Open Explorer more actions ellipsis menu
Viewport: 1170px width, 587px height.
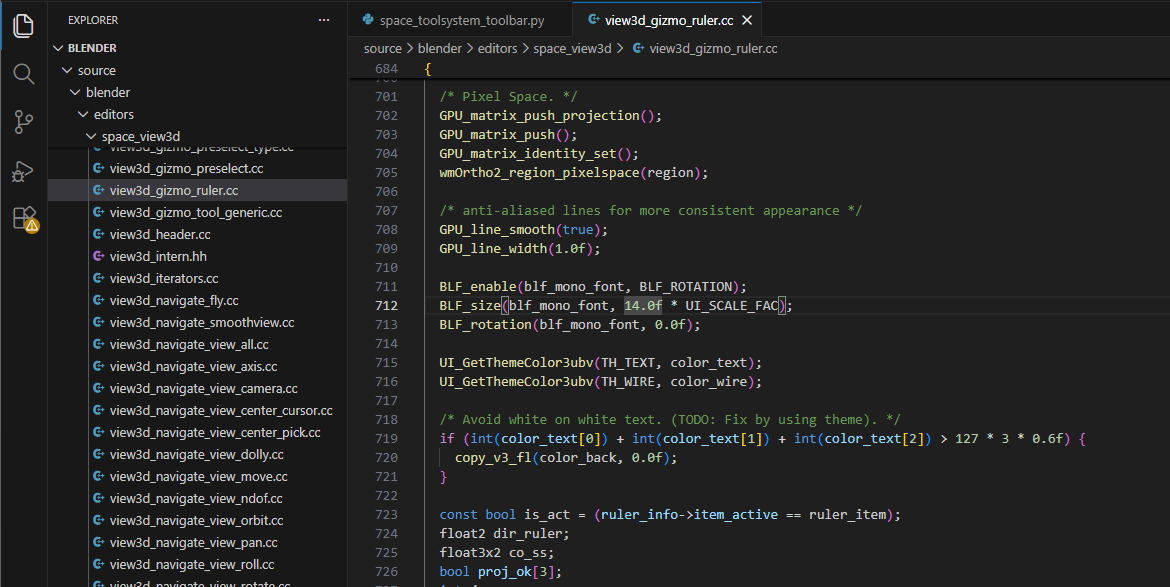click(324, 20)
